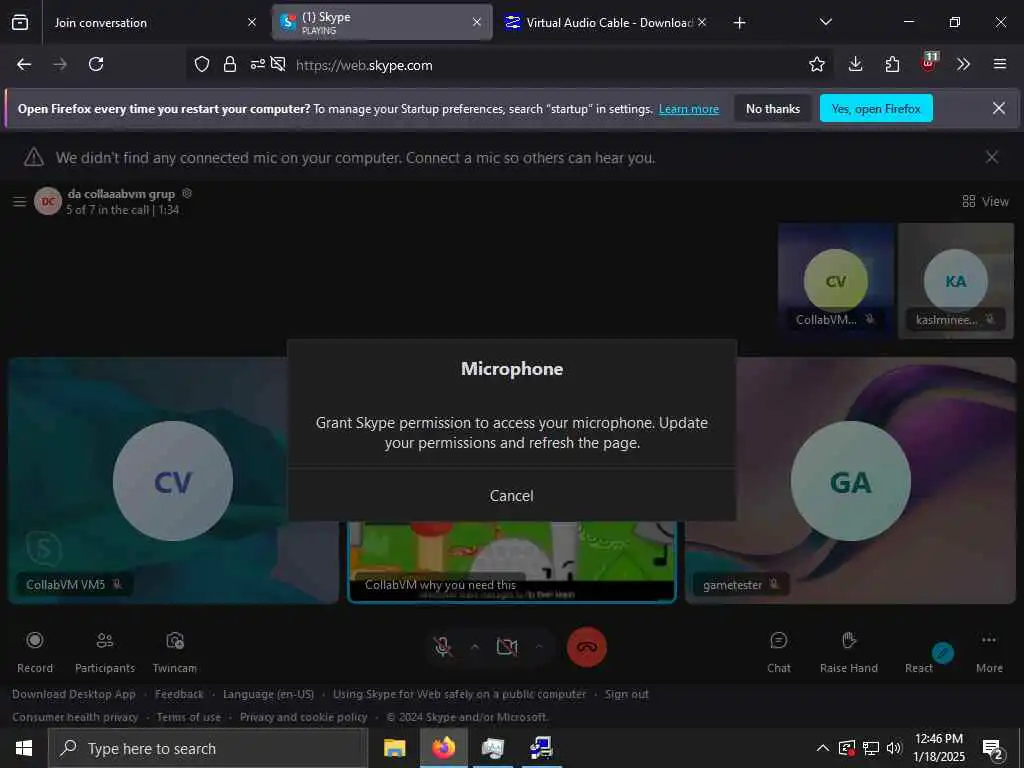This screenshot has height=768, width=1024.
Task: Open Privacy and cookie policy link
Action: pos(304,717)
